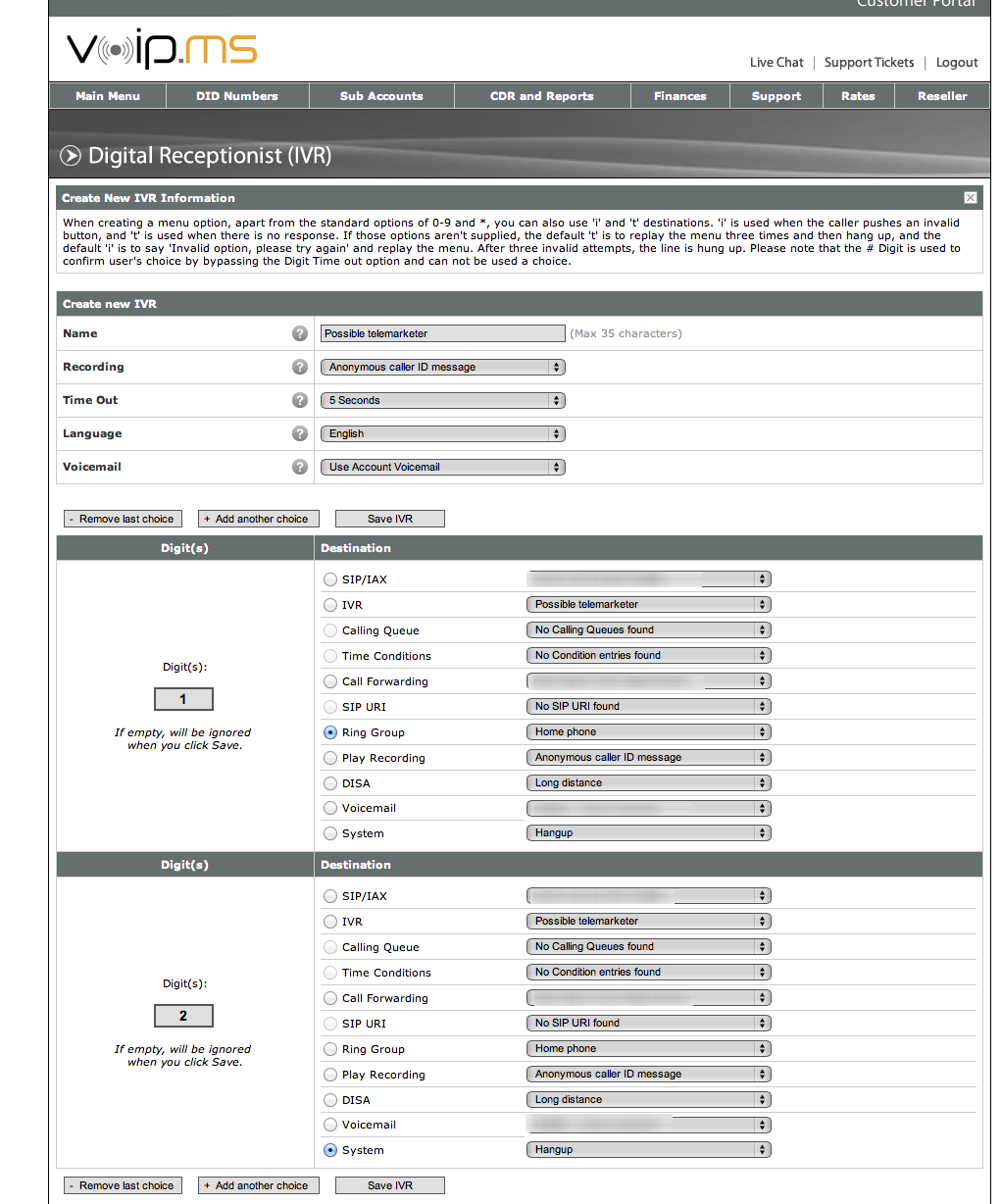Click the Live Chat link

pyautogui.click(x=777, y=62)
